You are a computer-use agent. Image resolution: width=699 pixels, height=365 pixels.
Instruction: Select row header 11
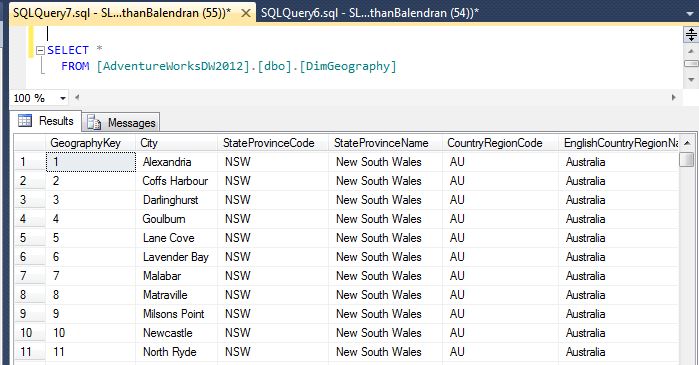pyautogui.click(x=30, y=352)
